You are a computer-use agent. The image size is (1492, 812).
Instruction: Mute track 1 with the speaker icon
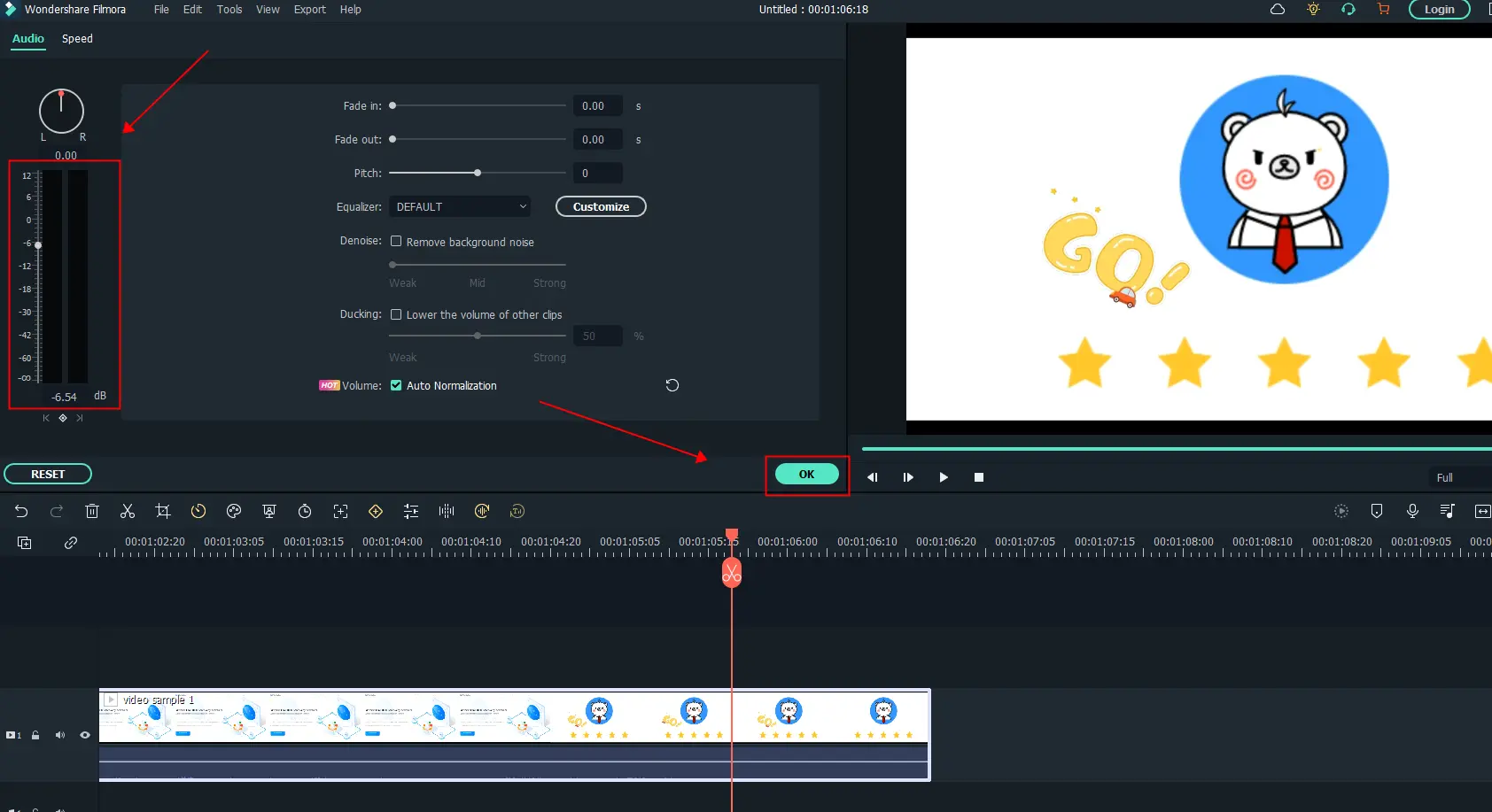[60, 735]
